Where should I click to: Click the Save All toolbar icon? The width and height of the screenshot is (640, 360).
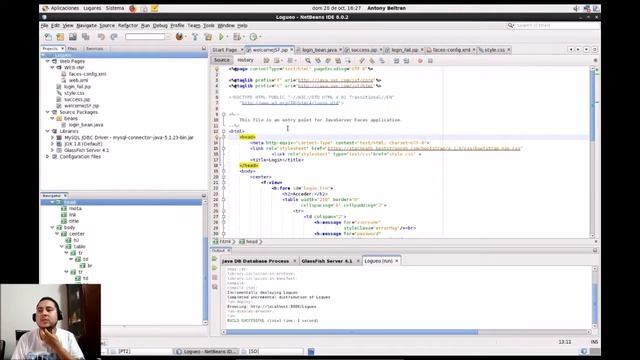(86, 37)
